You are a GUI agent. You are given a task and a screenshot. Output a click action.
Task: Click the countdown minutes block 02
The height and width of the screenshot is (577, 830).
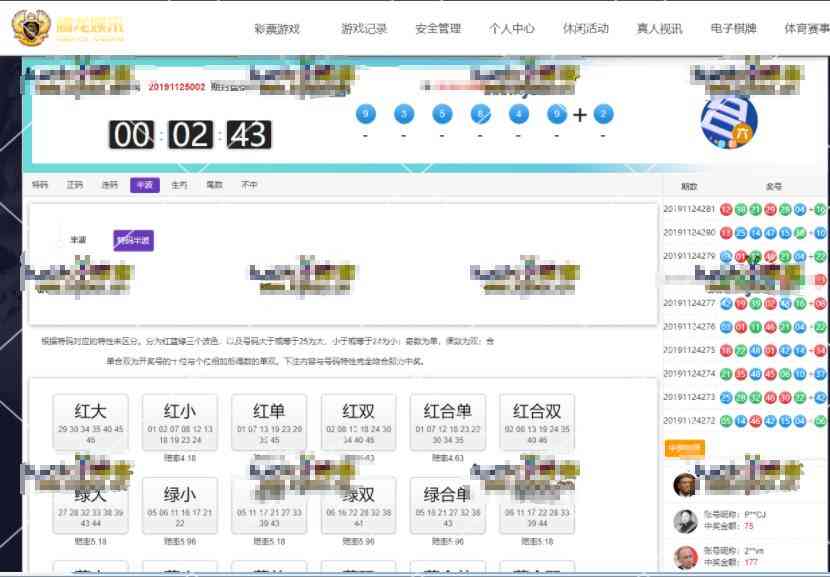[191, 134]
